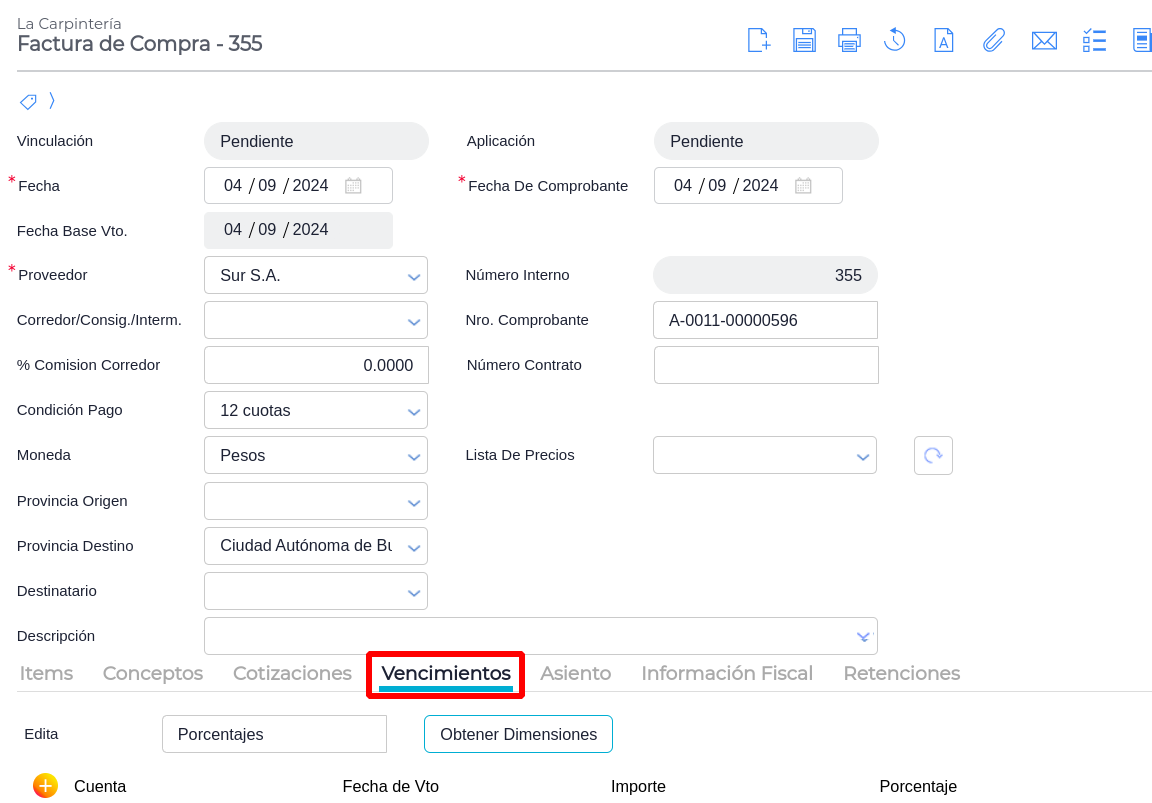Open the Condición Pago dropdown
Viewport: 1152px width, 803px height.
[x=414, y=411]
